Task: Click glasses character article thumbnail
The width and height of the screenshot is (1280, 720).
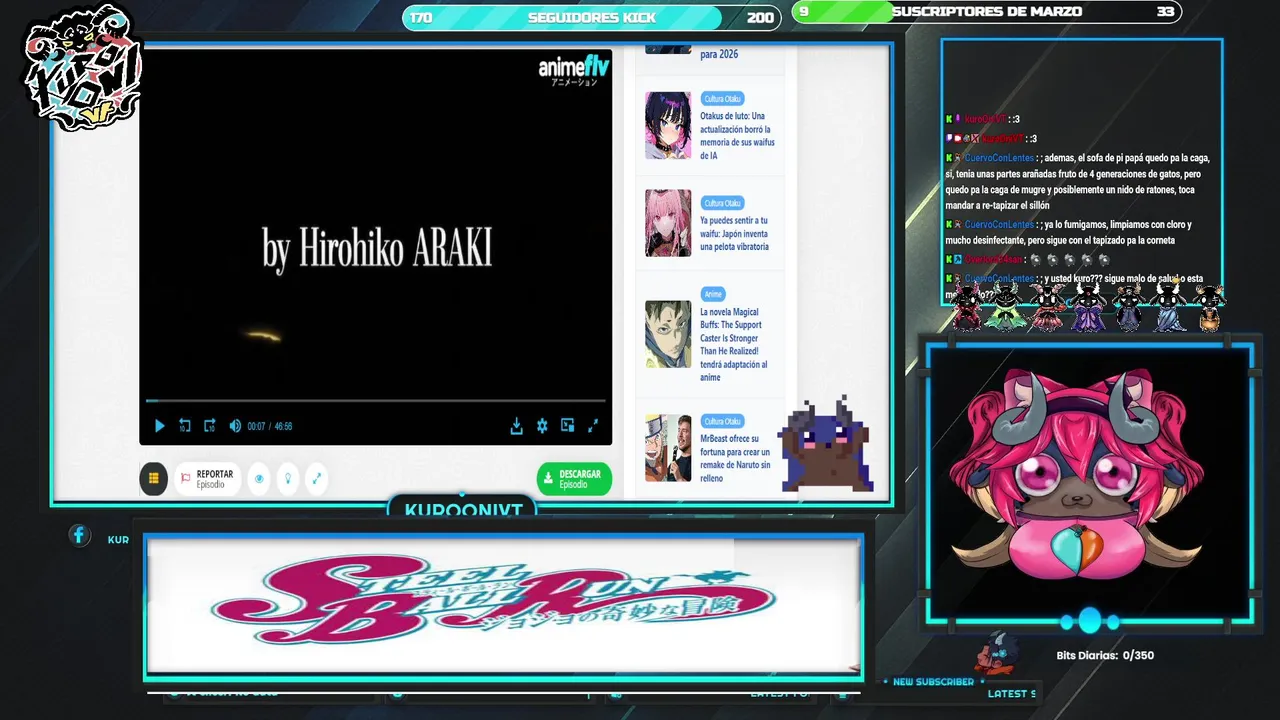Action: click(668, 334)
